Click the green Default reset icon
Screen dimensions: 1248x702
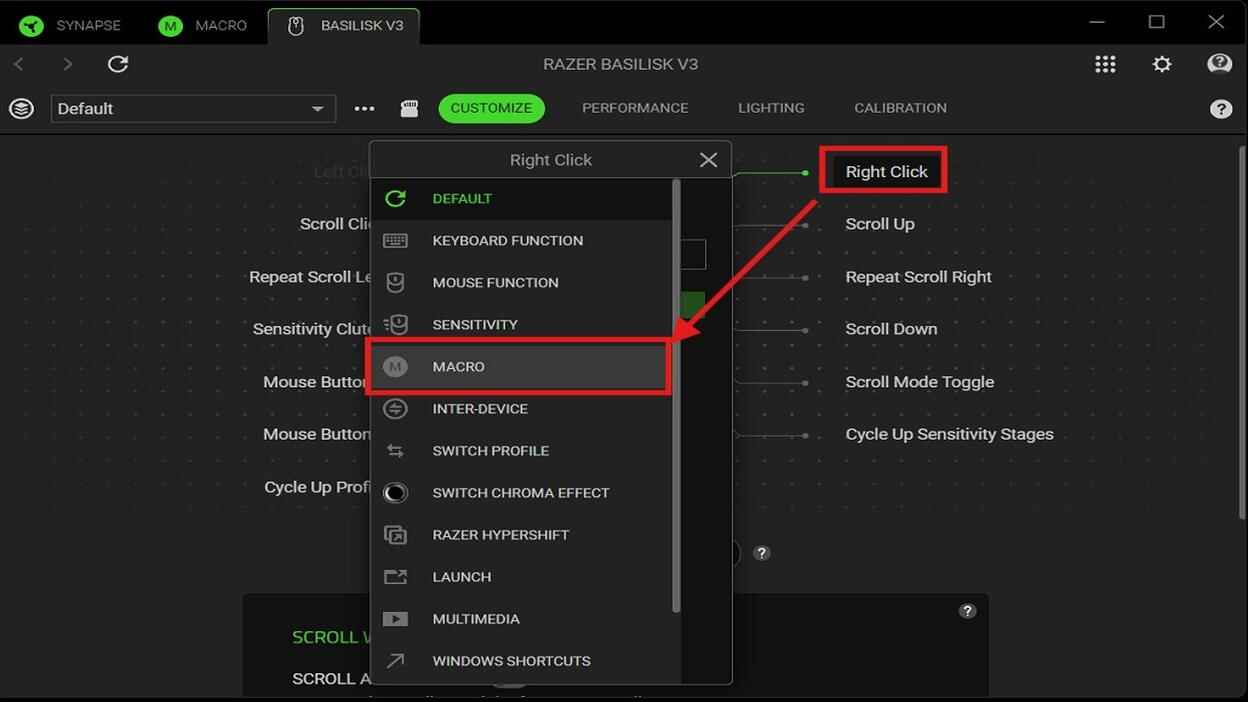pos(396,199)
